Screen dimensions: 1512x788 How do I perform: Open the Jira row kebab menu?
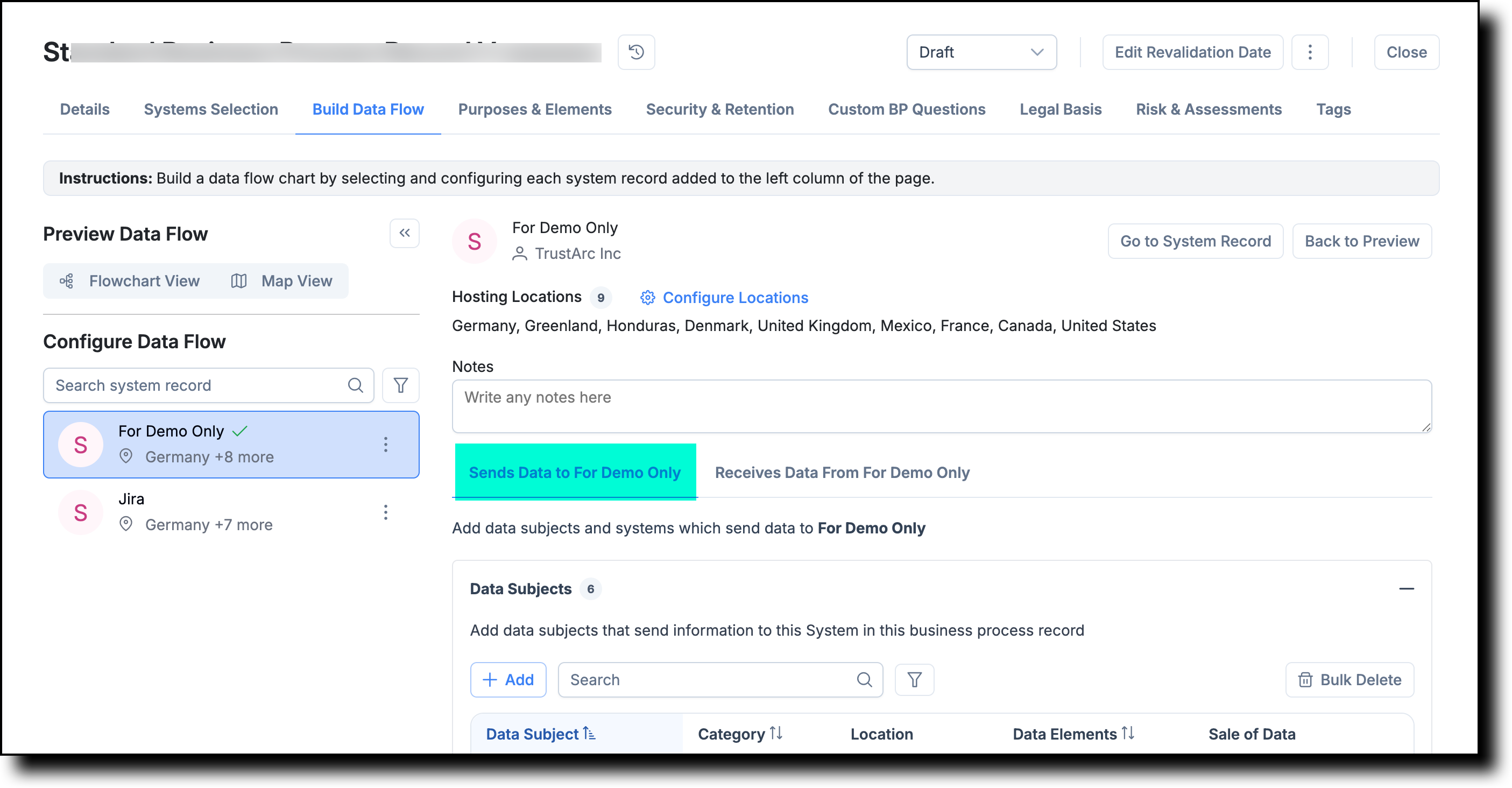pyautogui.click(x=386, y=512)
